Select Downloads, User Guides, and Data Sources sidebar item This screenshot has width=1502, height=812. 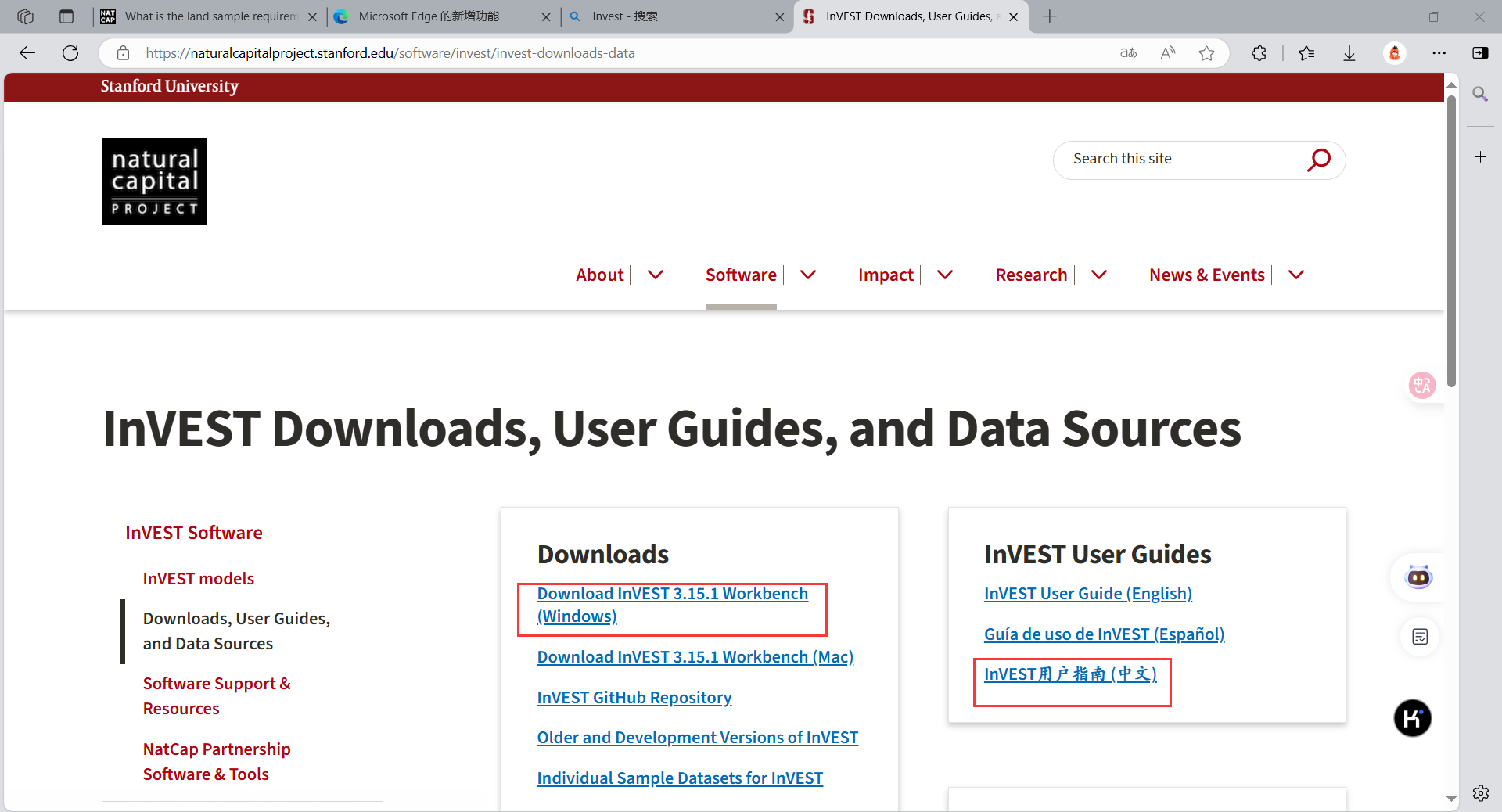tap(236, 631)
